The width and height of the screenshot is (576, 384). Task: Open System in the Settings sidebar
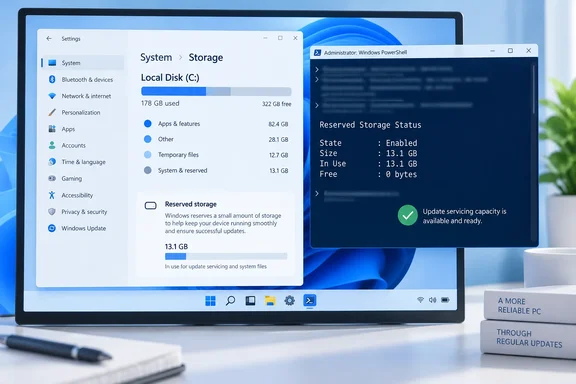point(83,63)
